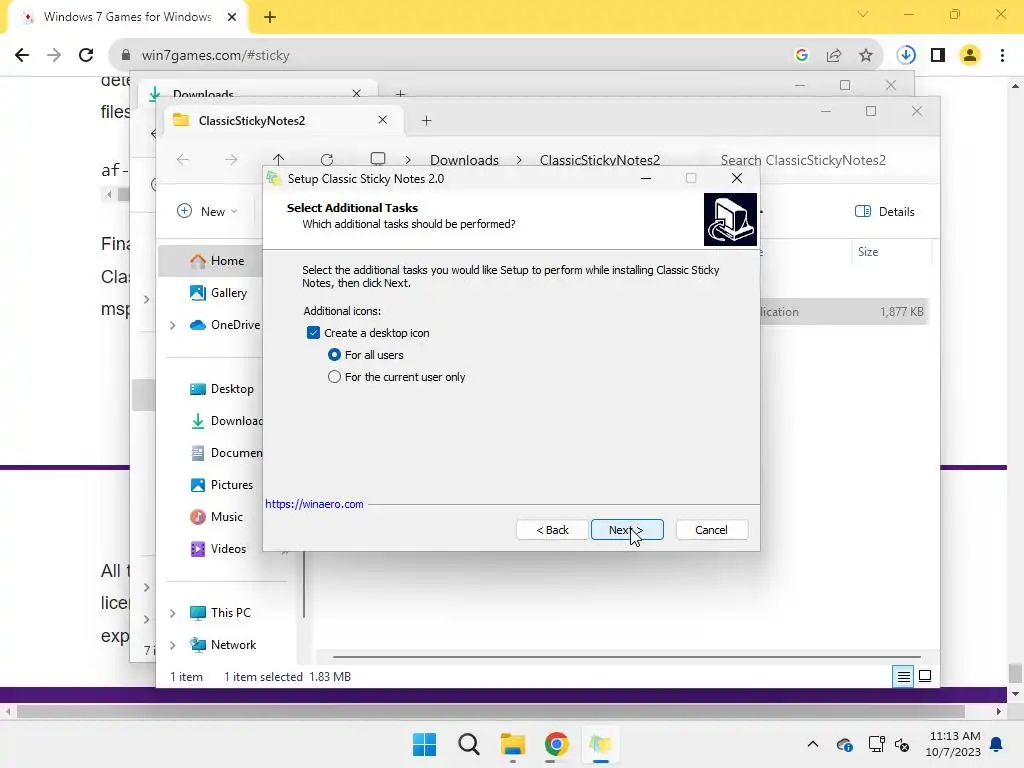
Task: Close the ClassicStickyNotes2 Explorer tab
Action: (x=383, y=120)
